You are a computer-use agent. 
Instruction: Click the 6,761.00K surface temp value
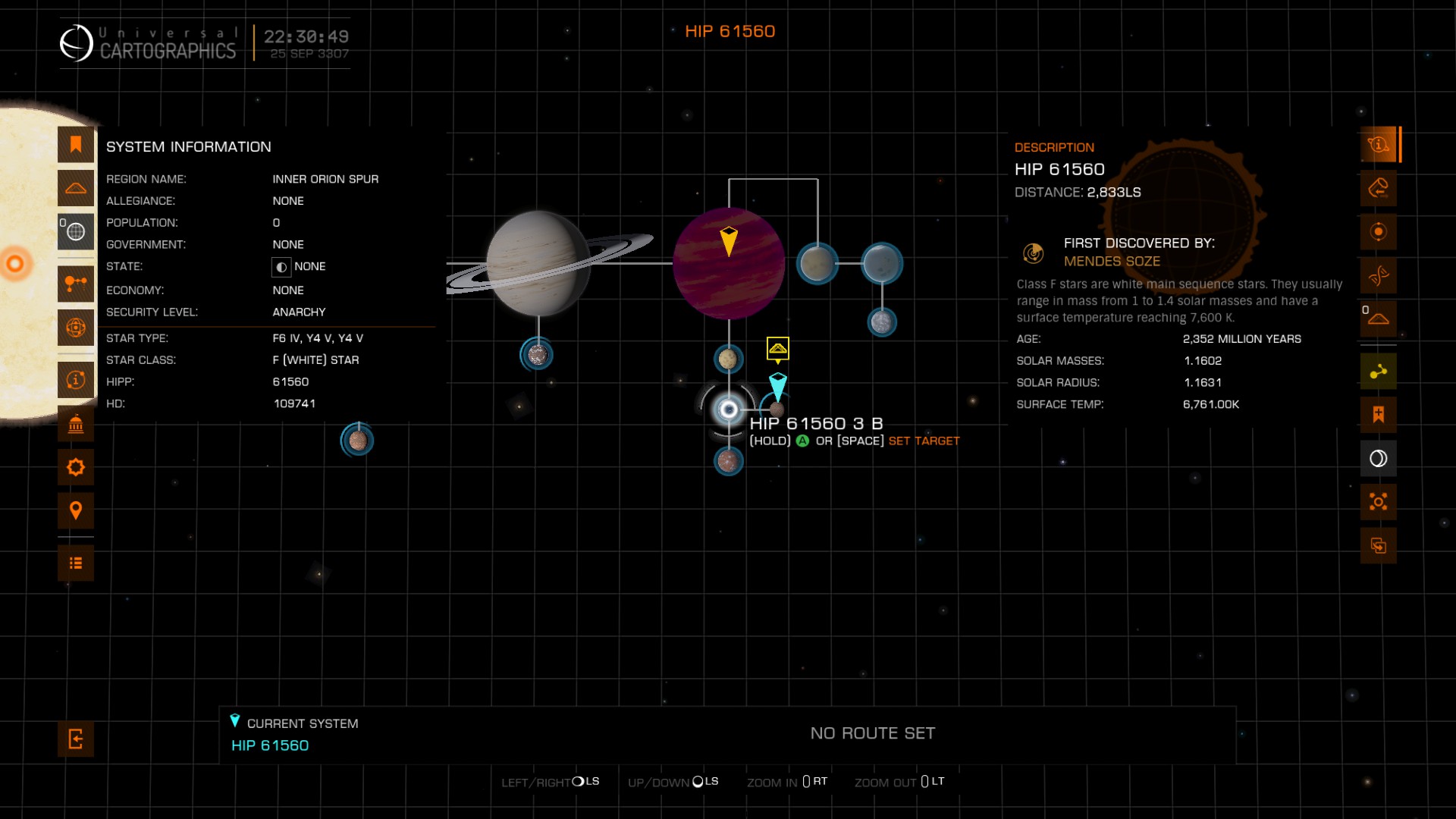click(1211, 405)
